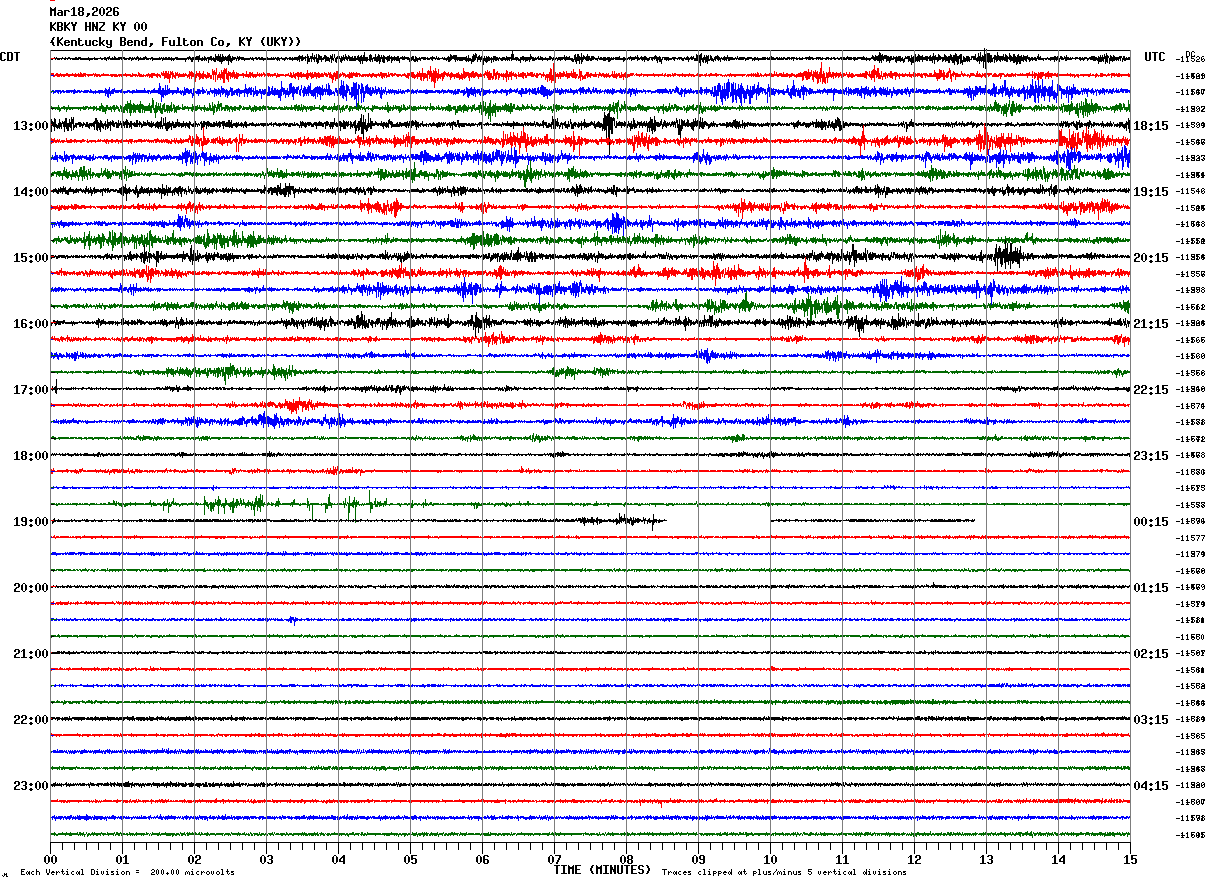Click minute tick label 04 on x-axis
This screenshot has height=886, width=1210.
click(x=338, y=859)
